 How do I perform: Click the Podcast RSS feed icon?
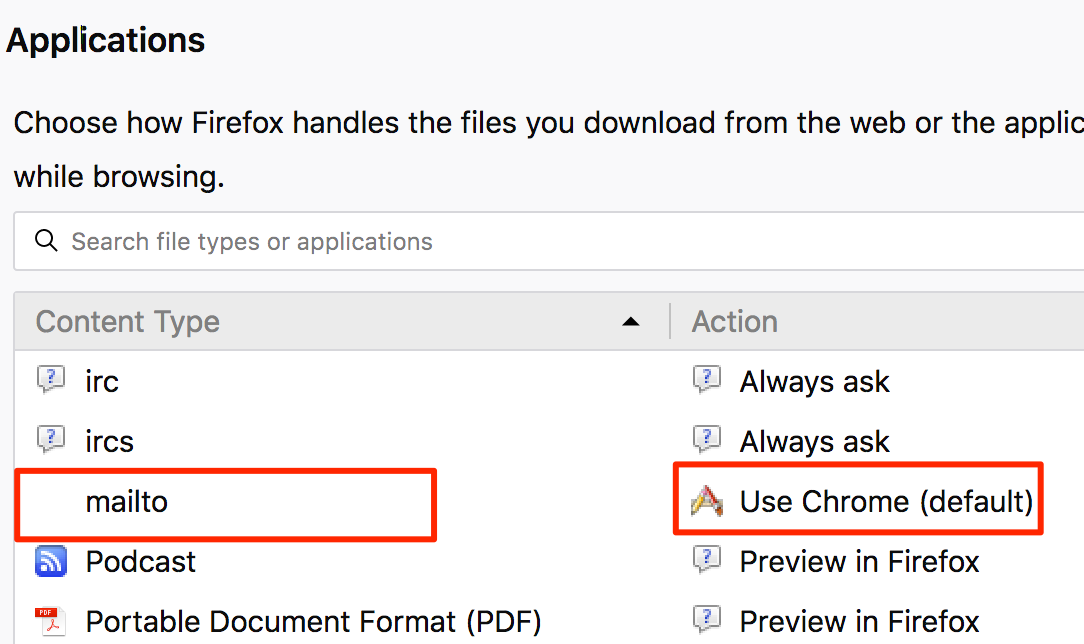coord(50,562)
